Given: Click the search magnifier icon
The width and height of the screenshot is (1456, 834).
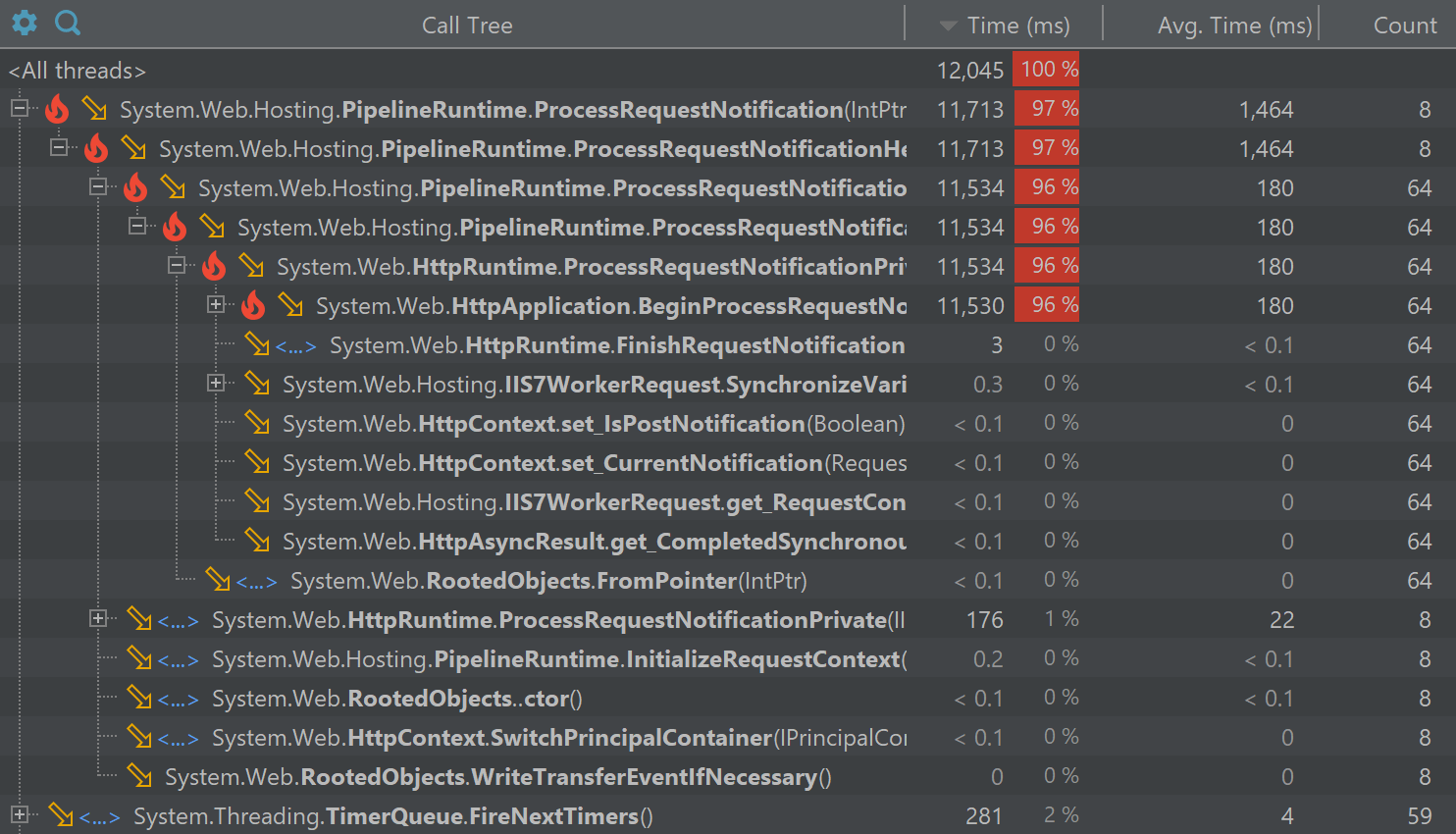Looking at the screenshot, I should pyautogui.click(x=67, y=24).
